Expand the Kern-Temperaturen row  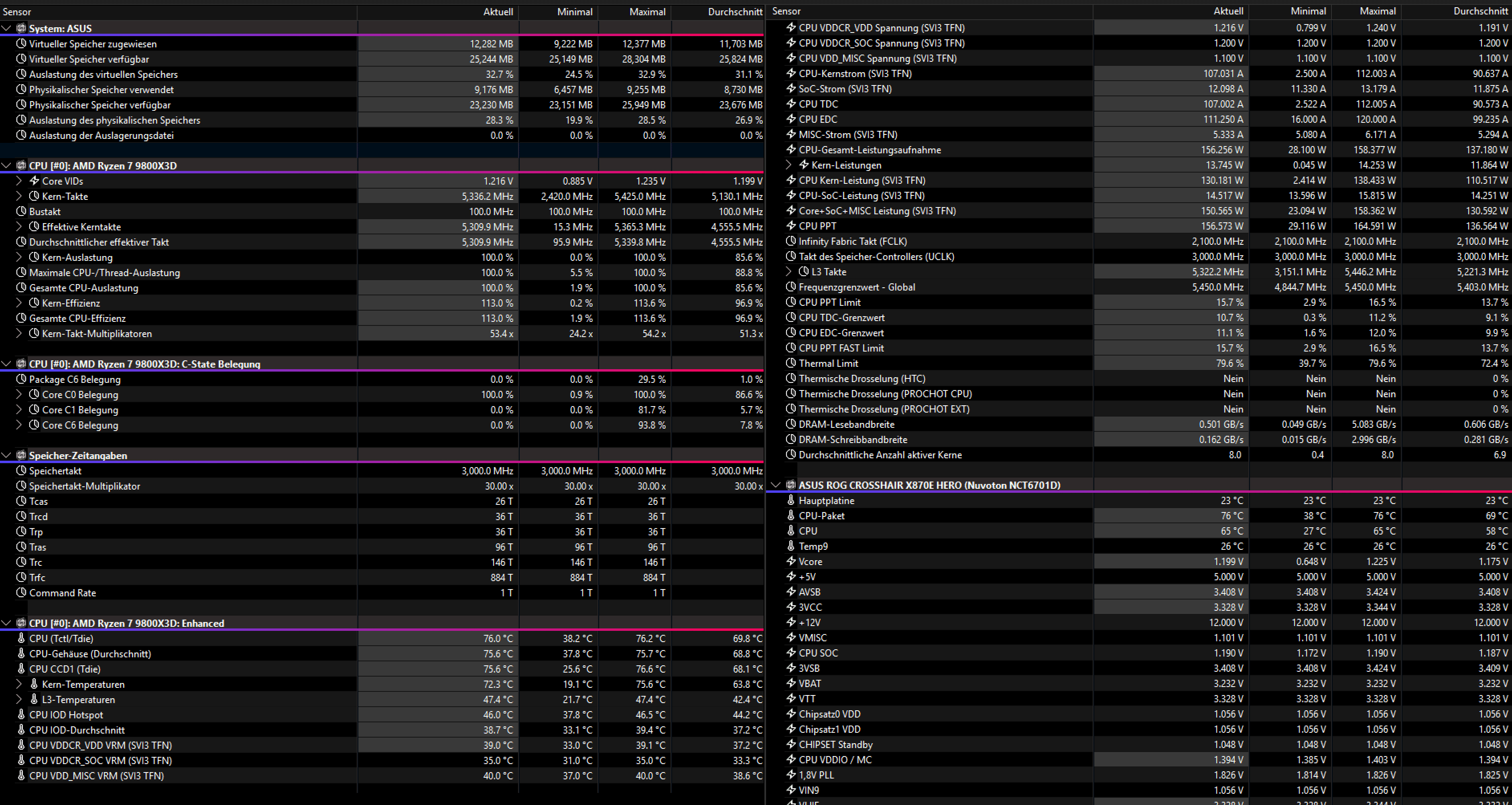coord(19,684)
